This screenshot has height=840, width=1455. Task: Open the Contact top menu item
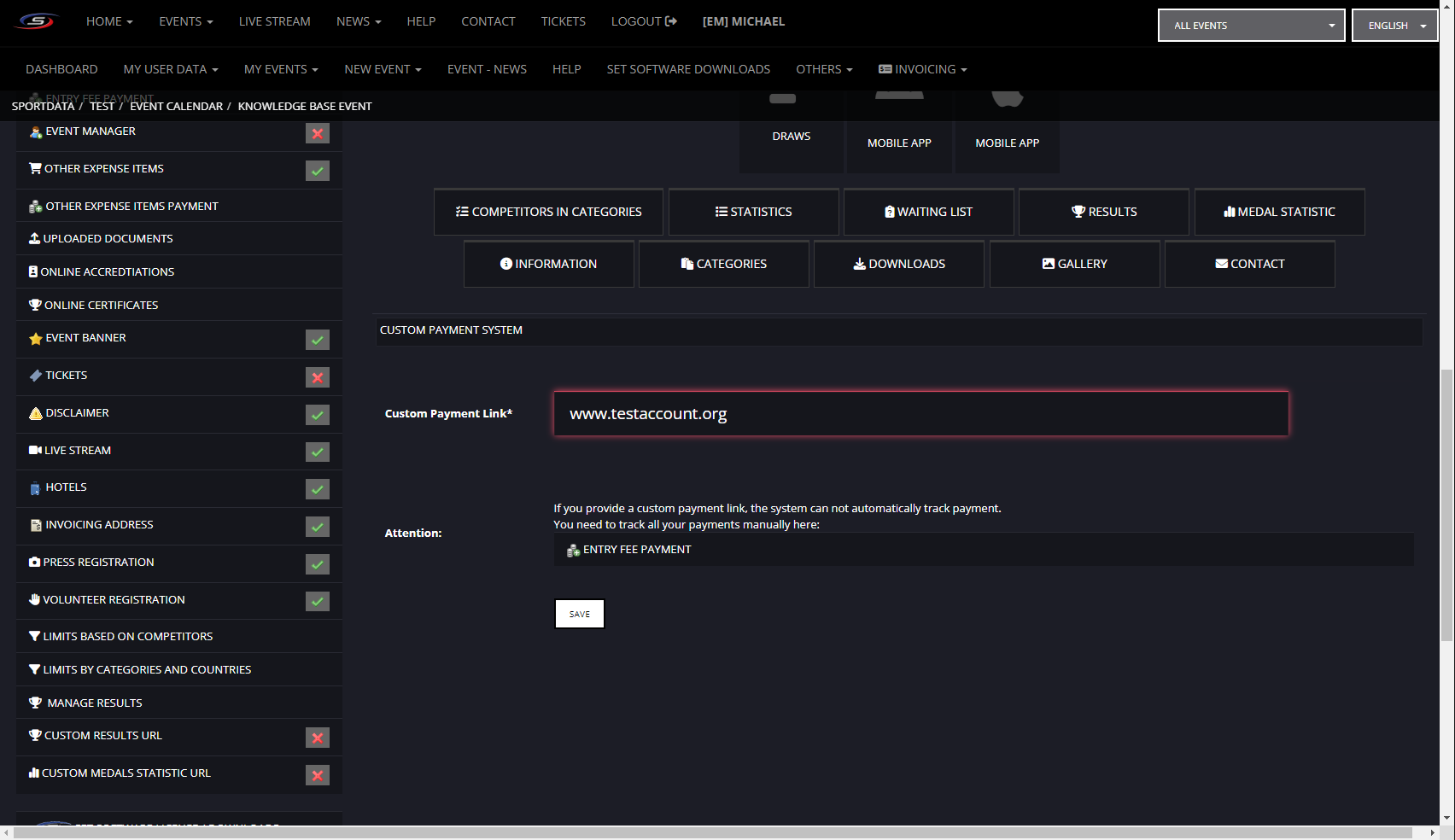[488, 21]
